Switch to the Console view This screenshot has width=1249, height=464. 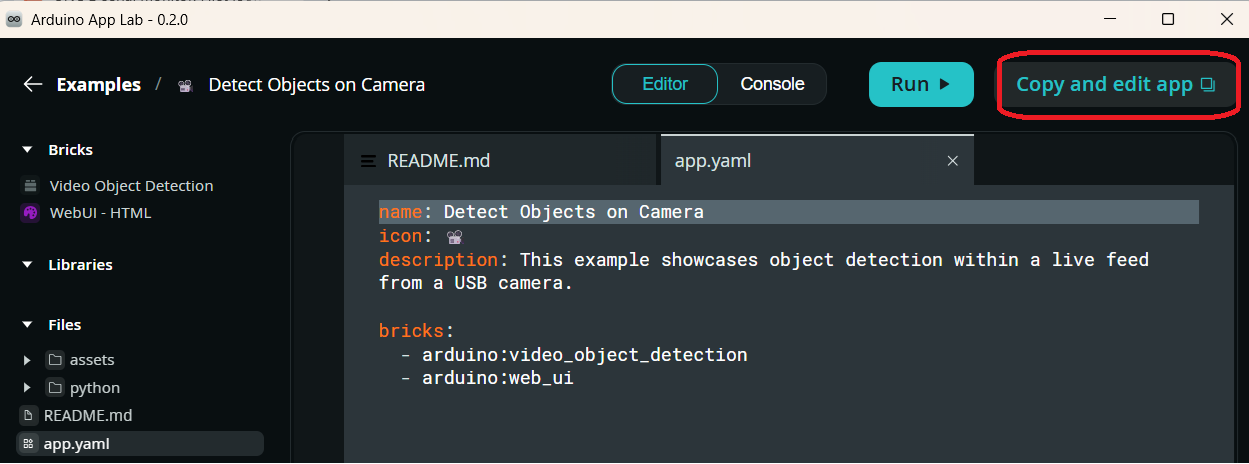[772, 84]
